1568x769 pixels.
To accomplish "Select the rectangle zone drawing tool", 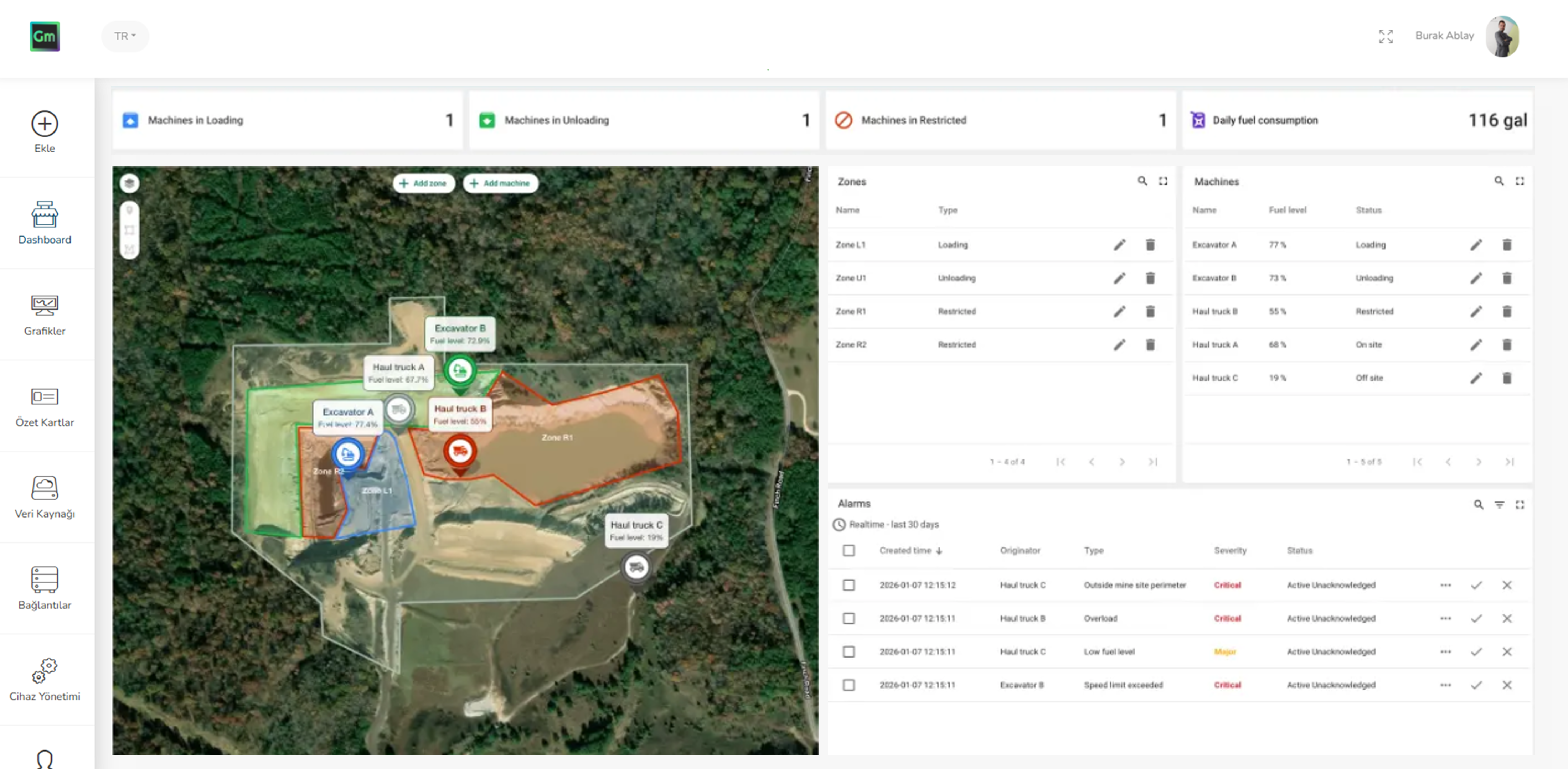I will click(130, 230).
